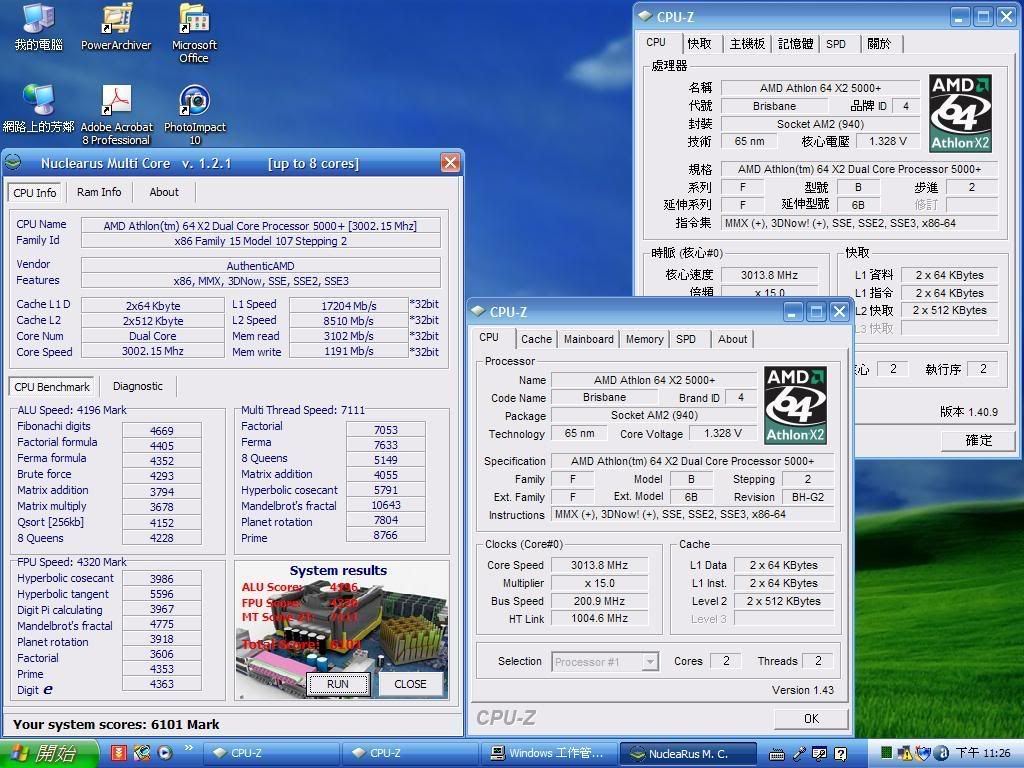1024x768 pixels.
Task: Click the green system tray icon
Action: point(886,753)
